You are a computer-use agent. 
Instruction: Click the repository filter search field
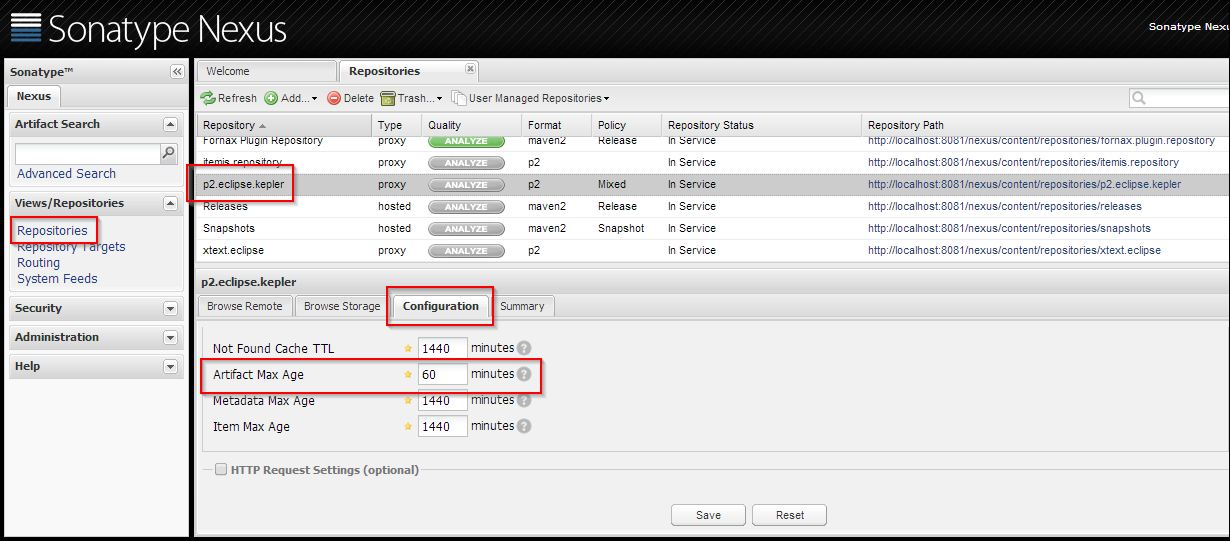tap(1188, 98)
